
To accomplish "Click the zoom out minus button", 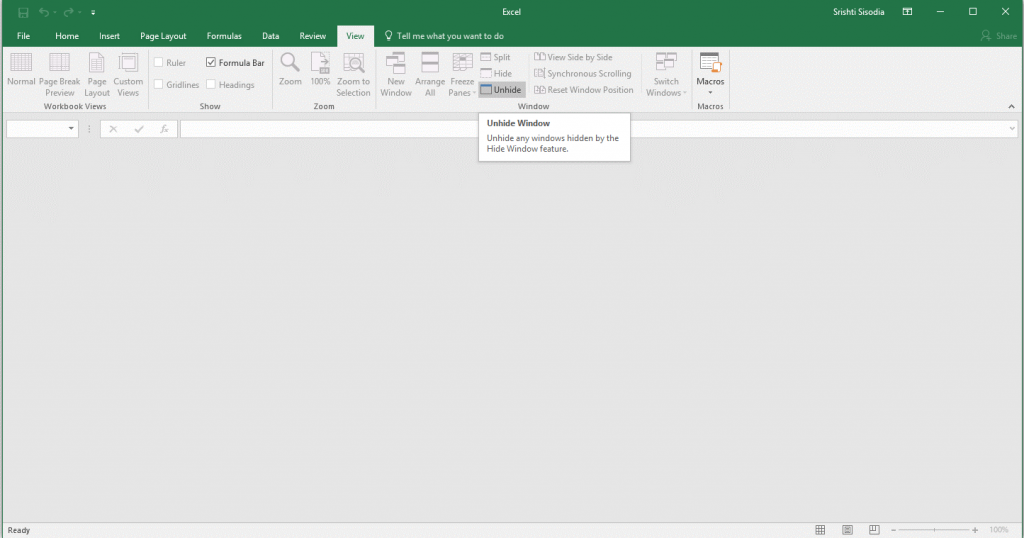I will pyautogui.click(x=893, y=530).
